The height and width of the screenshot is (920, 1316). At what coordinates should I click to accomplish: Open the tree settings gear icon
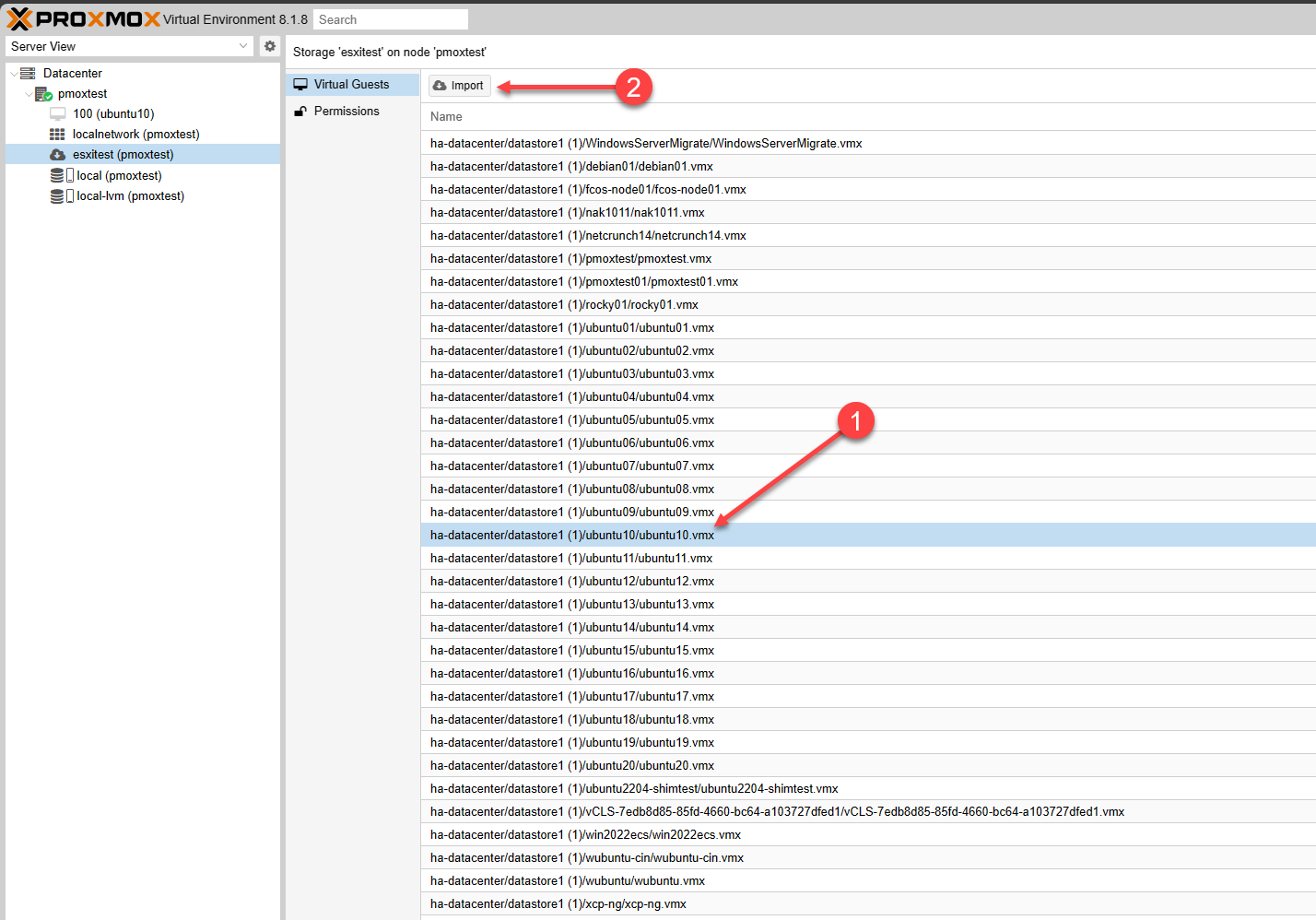[270, 46]
